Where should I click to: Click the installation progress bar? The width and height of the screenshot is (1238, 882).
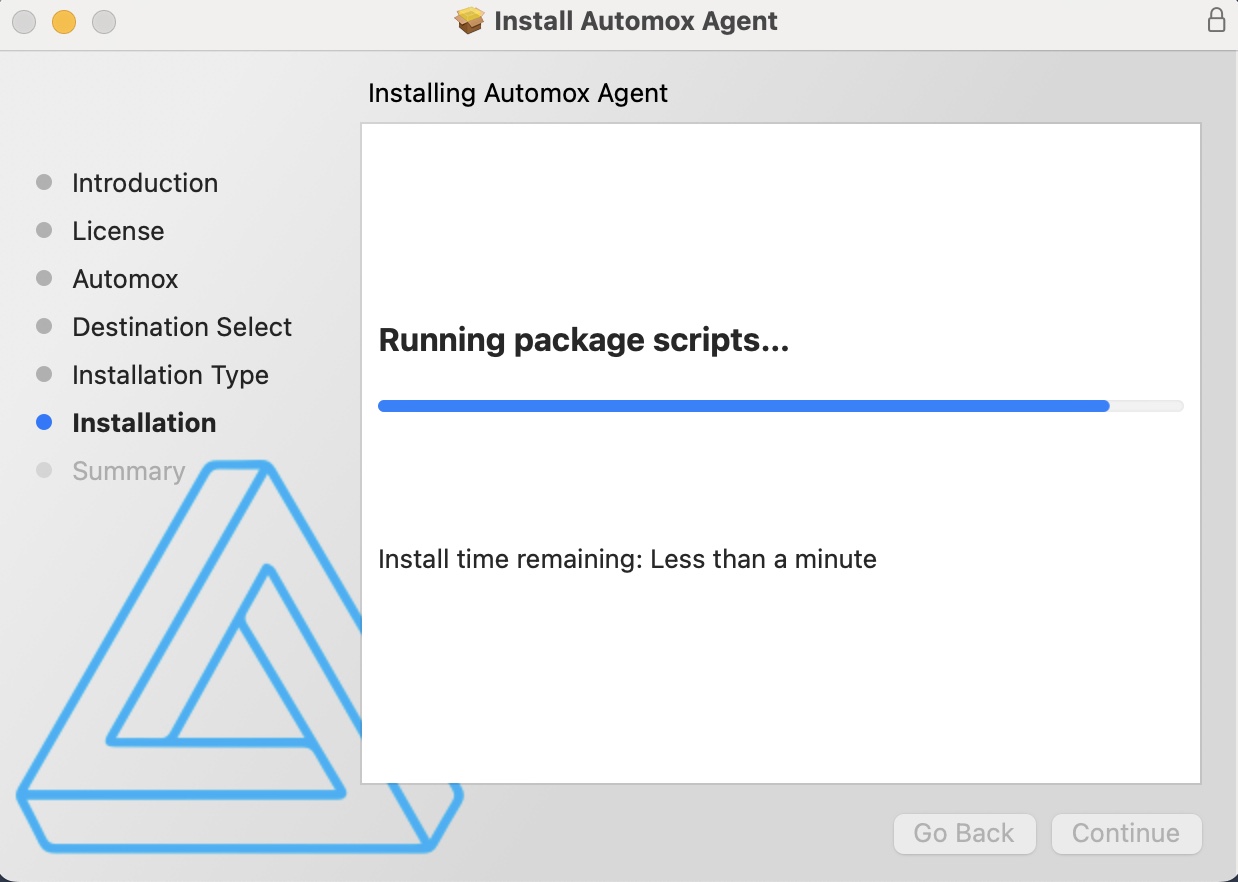[780, 406]
